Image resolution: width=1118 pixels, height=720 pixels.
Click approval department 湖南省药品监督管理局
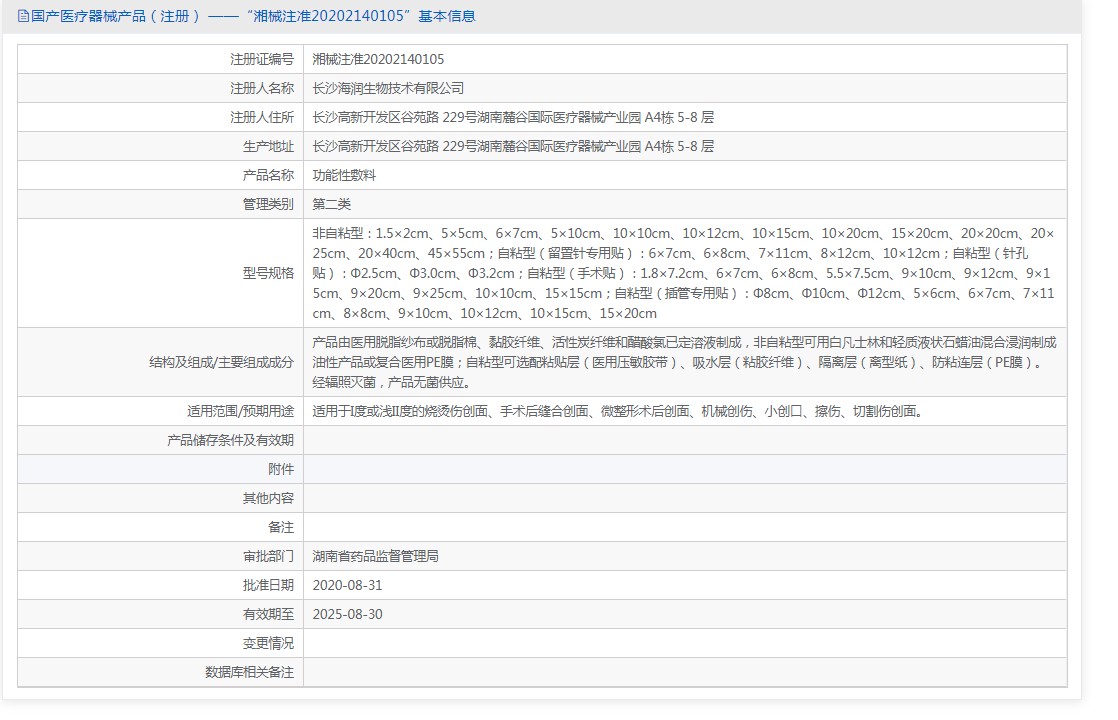[x=375, y=556]
